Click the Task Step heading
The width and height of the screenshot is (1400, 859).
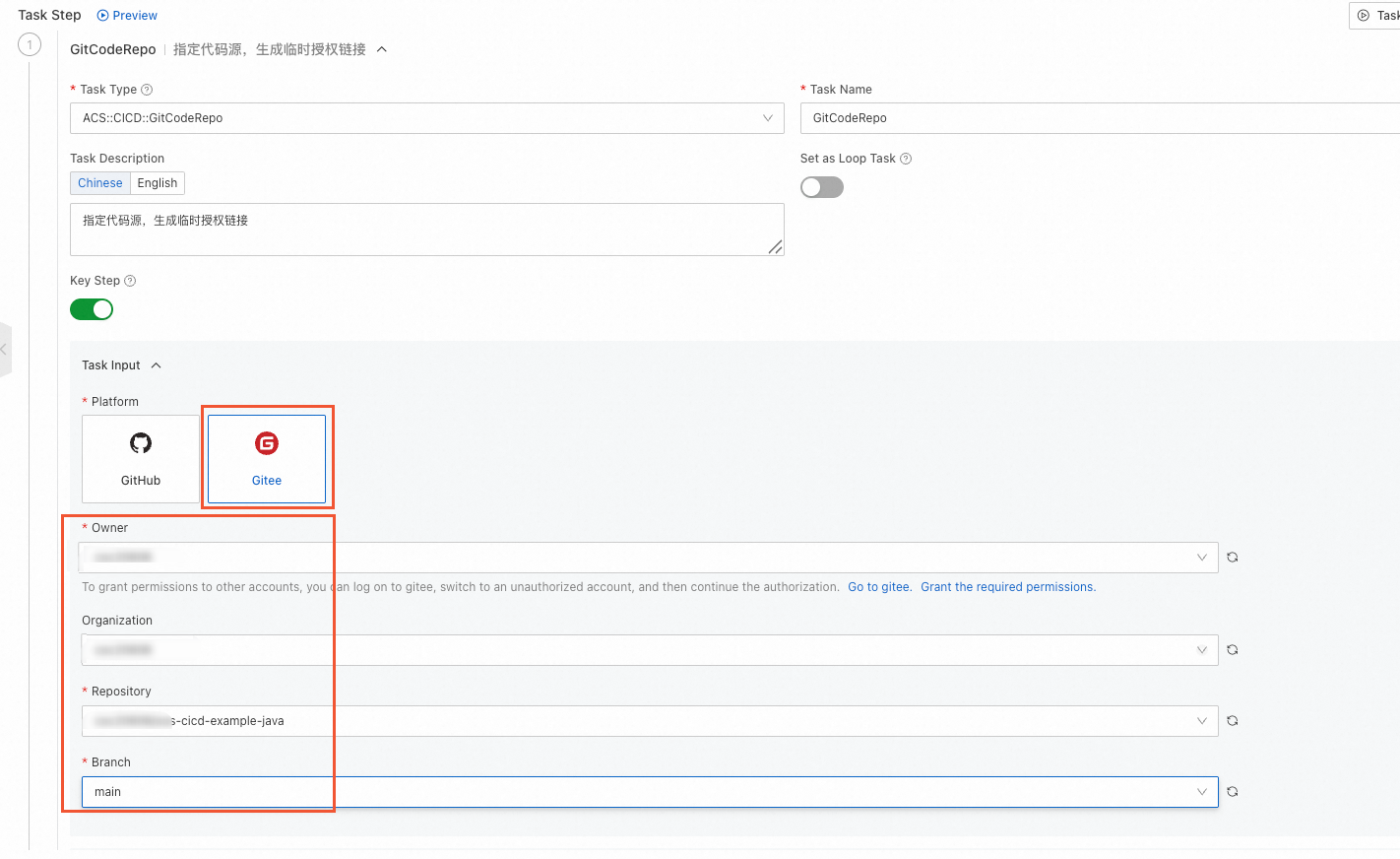click(49, 15)
